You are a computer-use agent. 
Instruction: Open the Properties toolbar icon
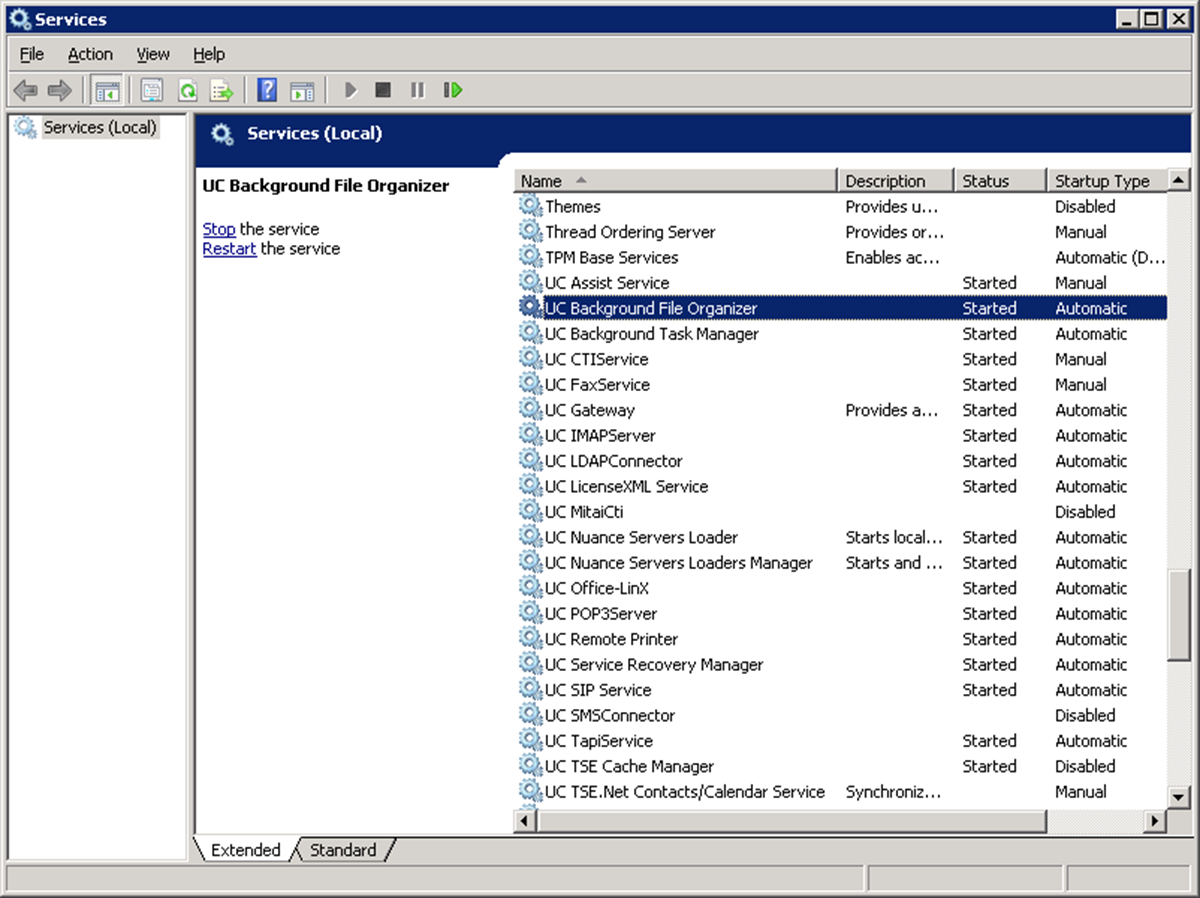[x=151, y=91]
